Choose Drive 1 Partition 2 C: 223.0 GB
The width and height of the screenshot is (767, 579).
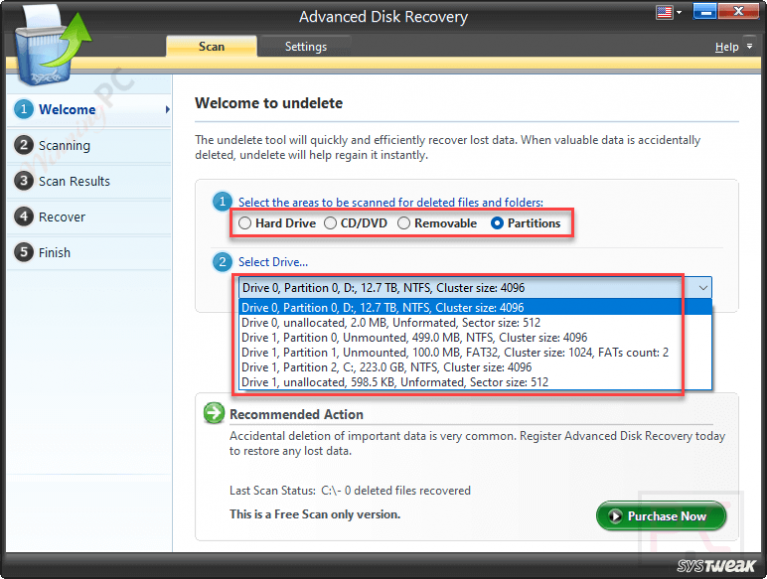tap(474, 367)
